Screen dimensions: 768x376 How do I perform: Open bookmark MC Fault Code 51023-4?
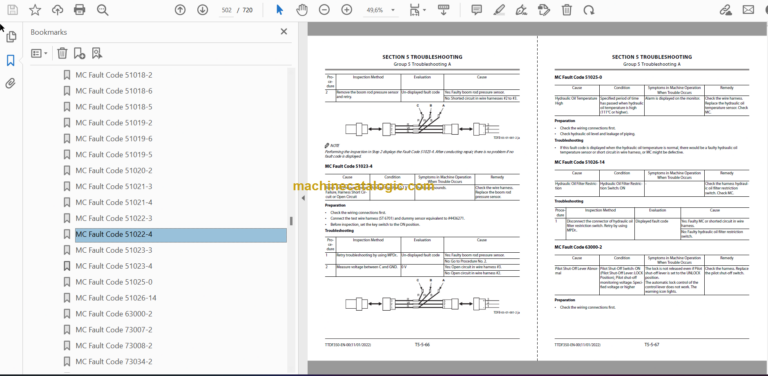point(114,266)
